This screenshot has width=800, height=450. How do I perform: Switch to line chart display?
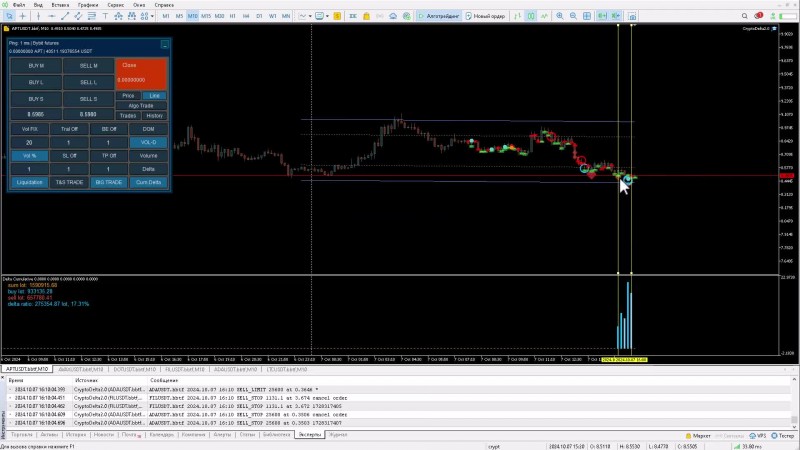point(544,16)
